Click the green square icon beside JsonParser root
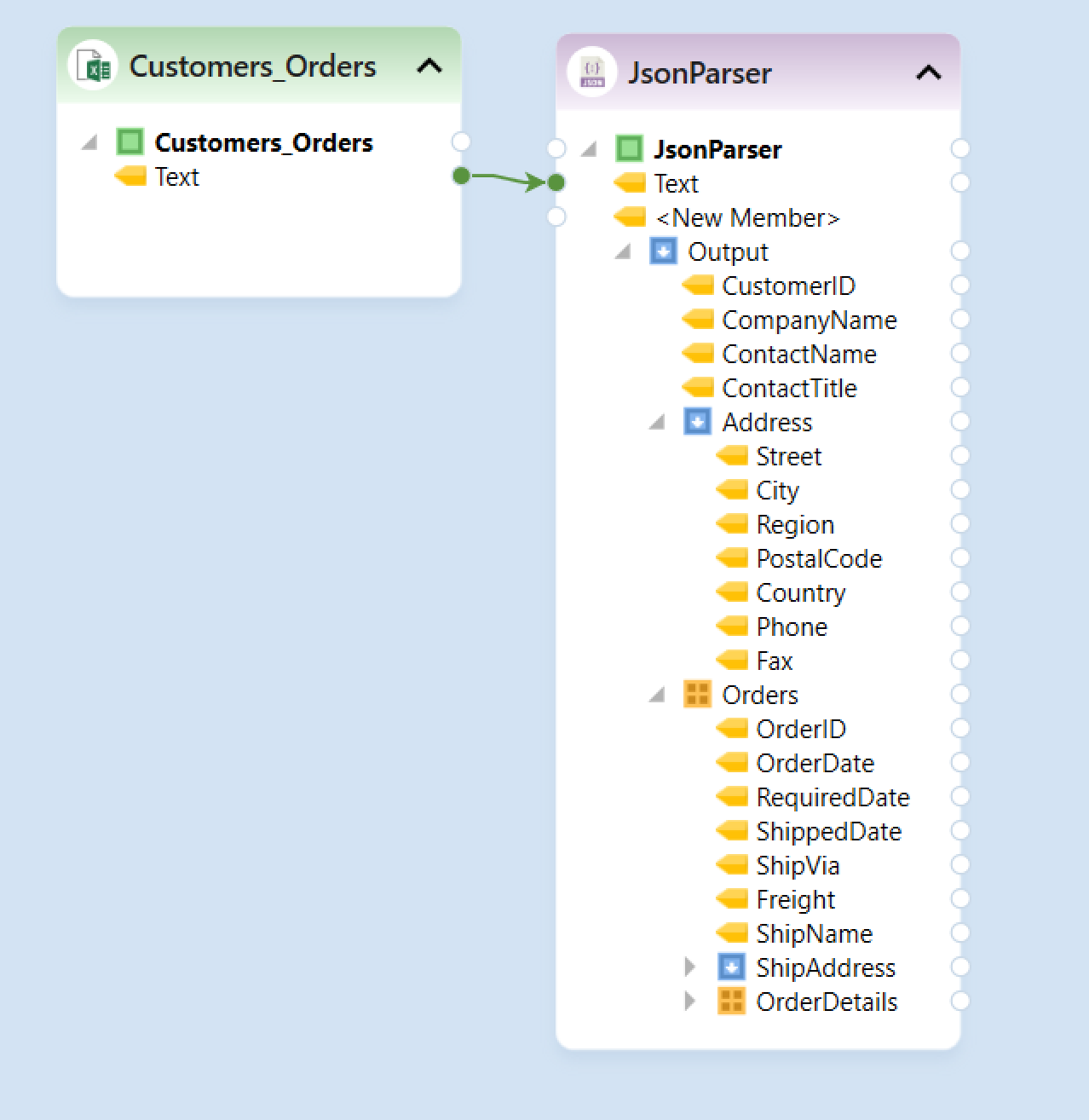 point(629,149)
